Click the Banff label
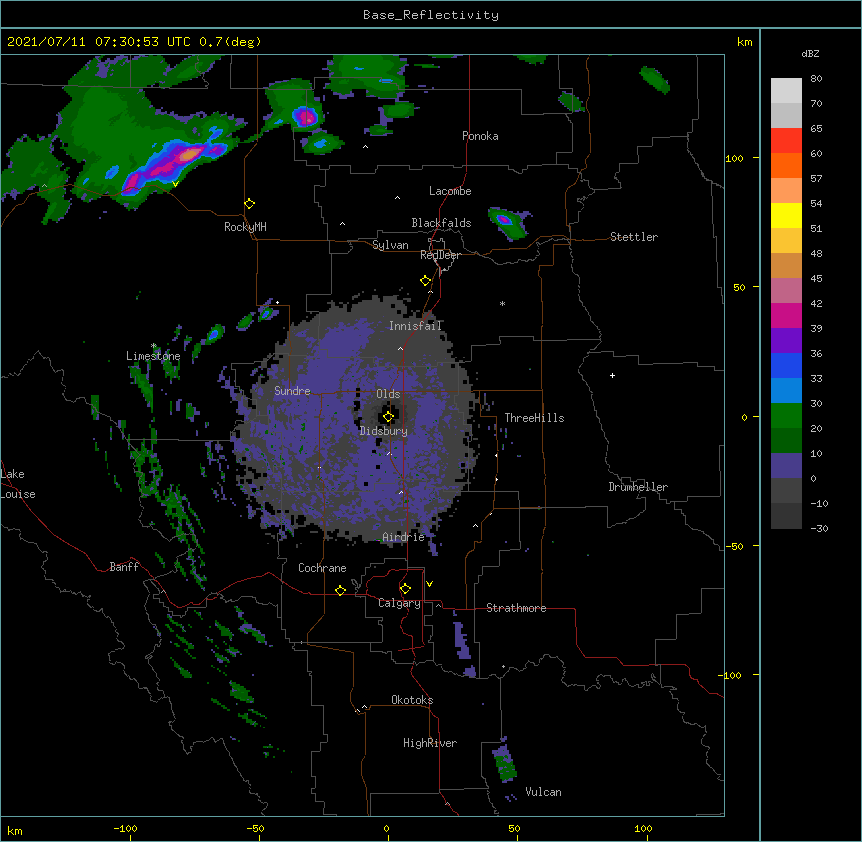The image size is (862, 842). click(x=124, y=567)
